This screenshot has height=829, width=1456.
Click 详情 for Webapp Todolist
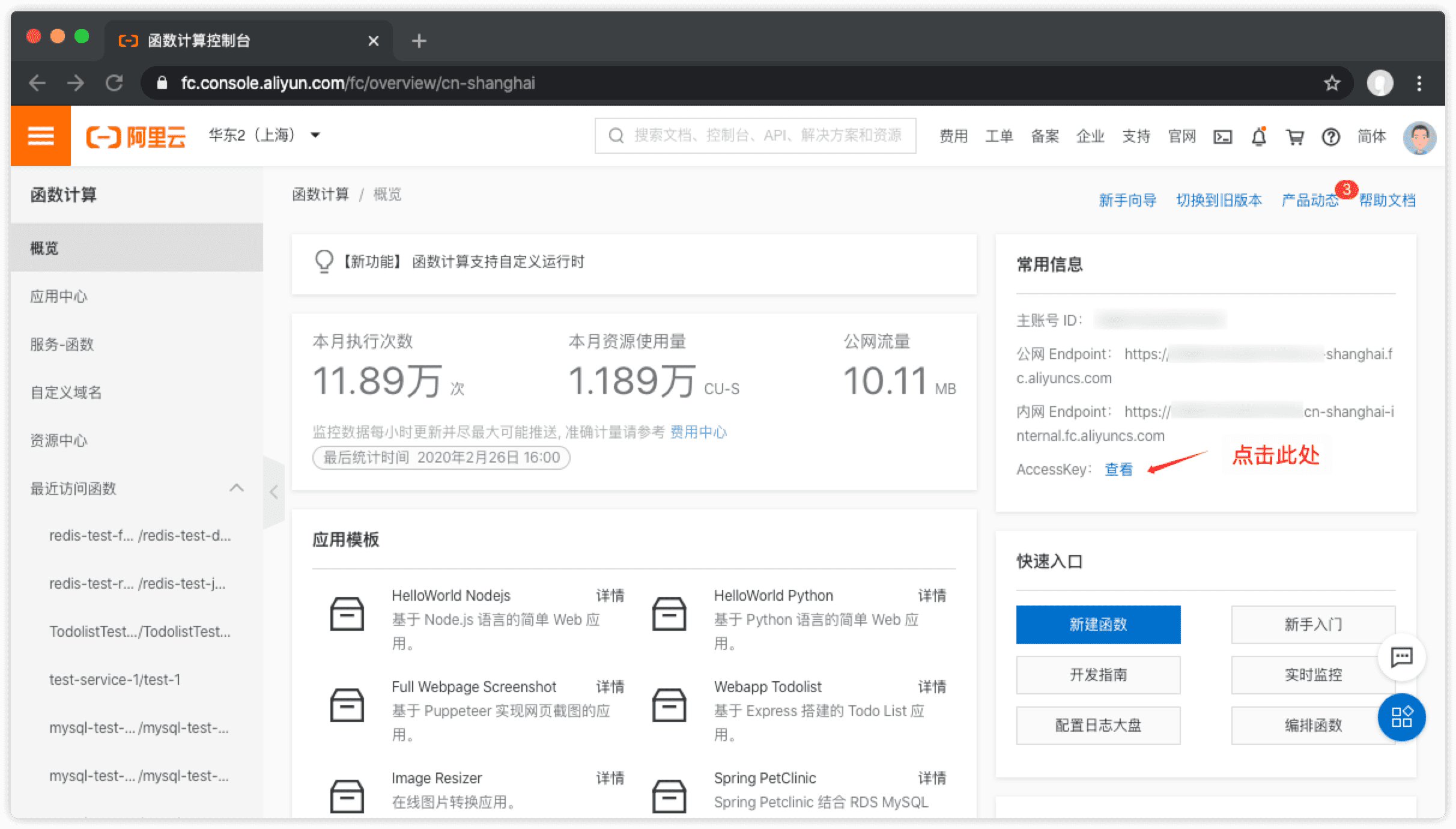pyautogui.click(x=932, y=687)
